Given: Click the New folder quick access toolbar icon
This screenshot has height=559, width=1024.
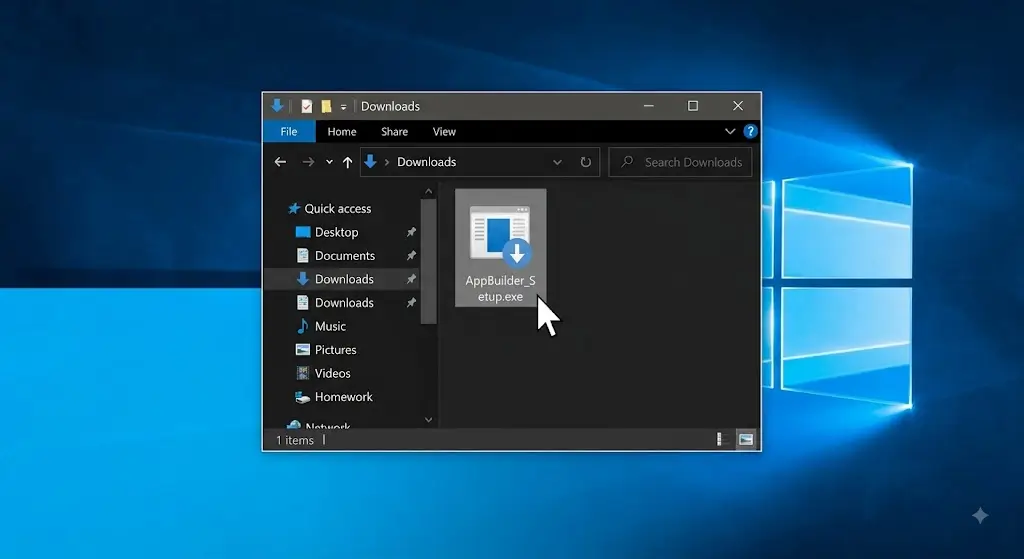Looking at the screenshot, I should click(x=326, y=106).
